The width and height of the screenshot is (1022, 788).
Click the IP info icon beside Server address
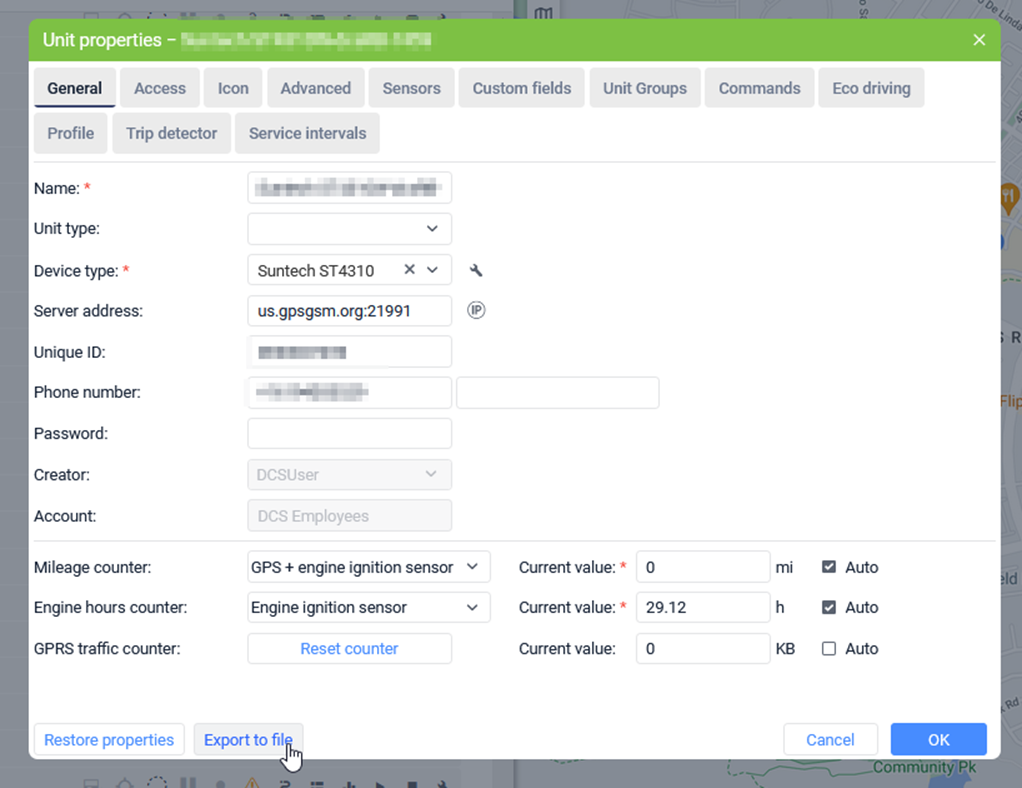[476, 310]
